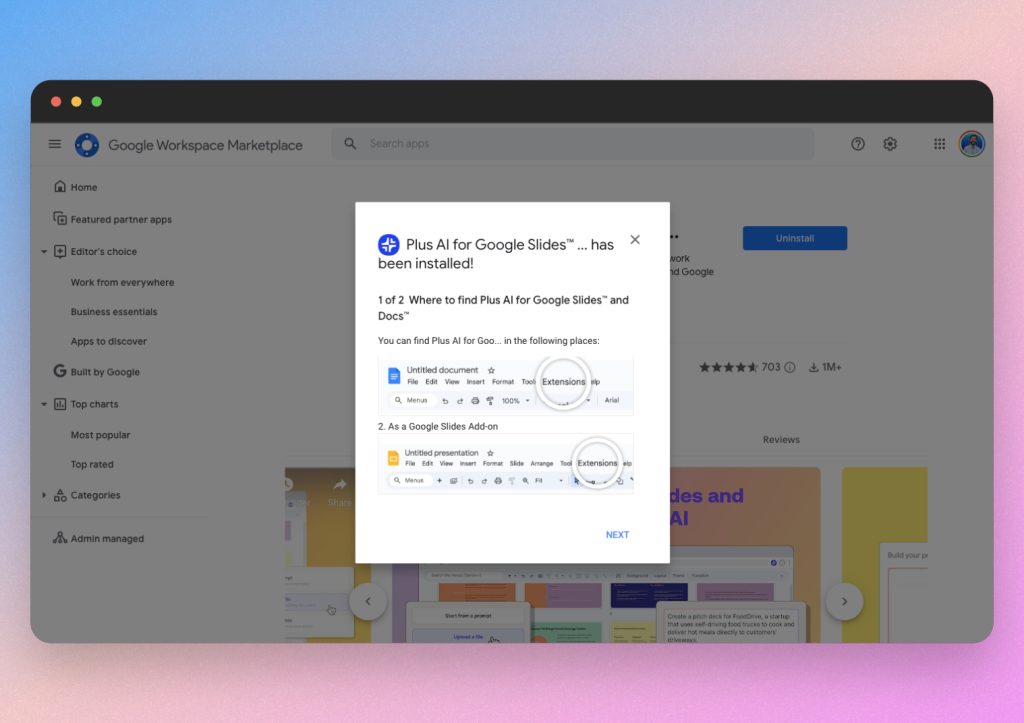Open the account profile avatar

point(972,144)
